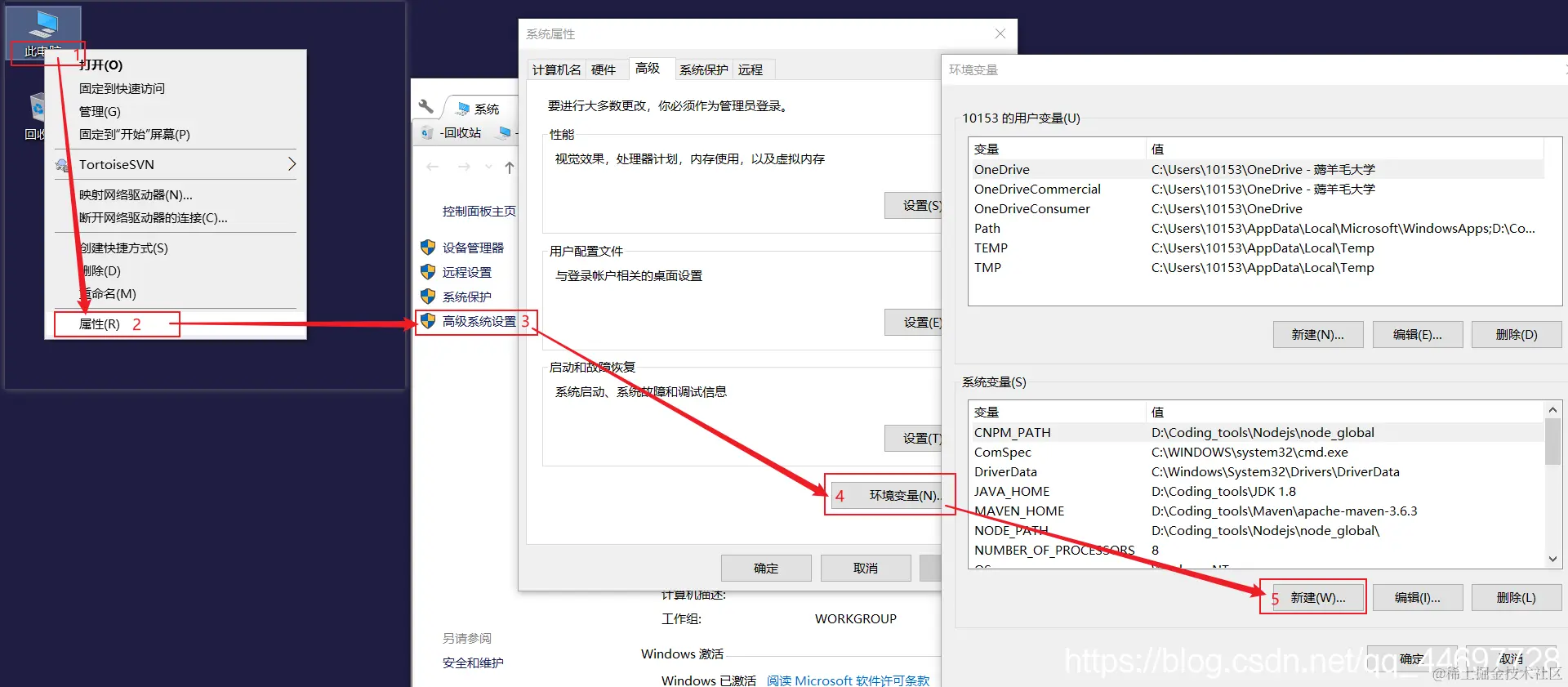Select the This PC desktop icon

coord(42,33)
